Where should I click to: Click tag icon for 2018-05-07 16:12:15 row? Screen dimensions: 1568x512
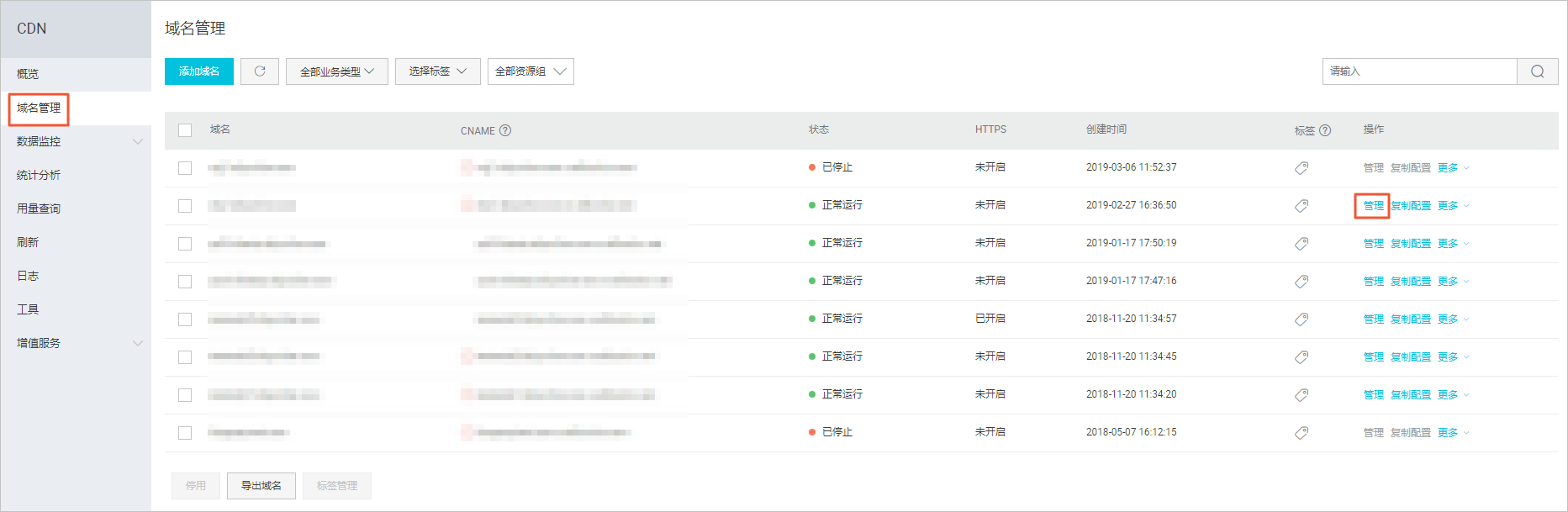1301,433
